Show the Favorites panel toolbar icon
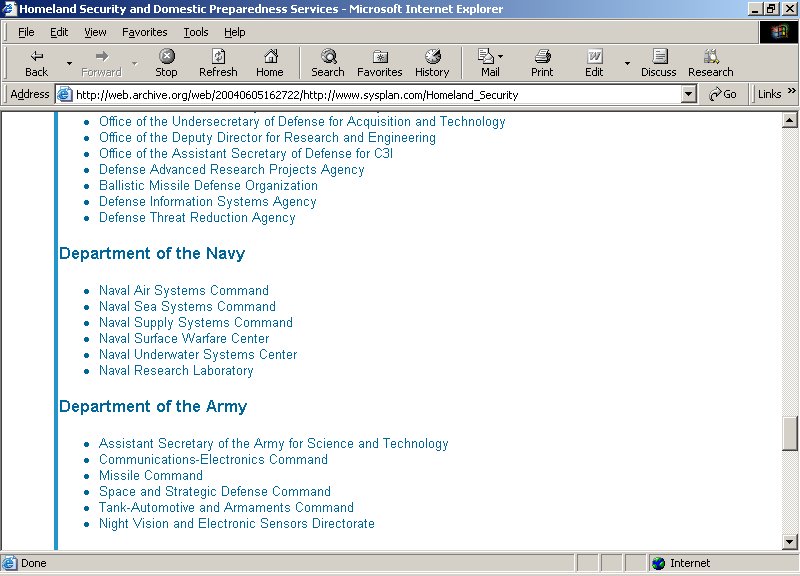The height and width of the screenshot is (576, 800). click(380, 57)
